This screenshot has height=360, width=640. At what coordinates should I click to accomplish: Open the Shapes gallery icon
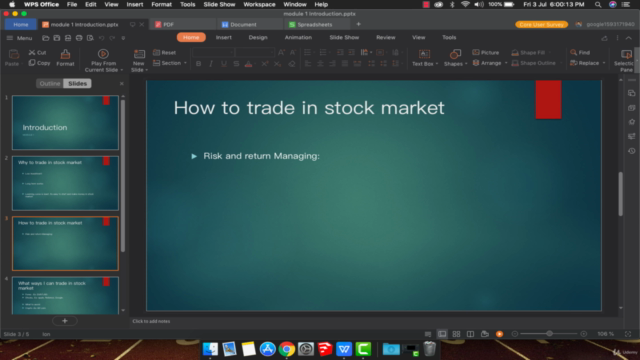pos(455,54)
